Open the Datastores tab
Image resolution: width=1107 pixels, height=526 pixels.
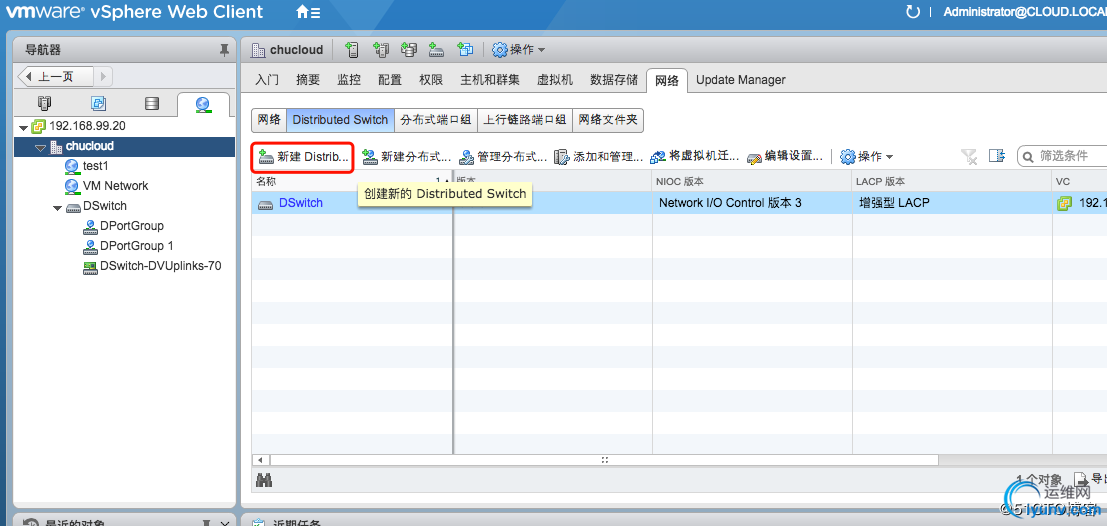[614, 80]
